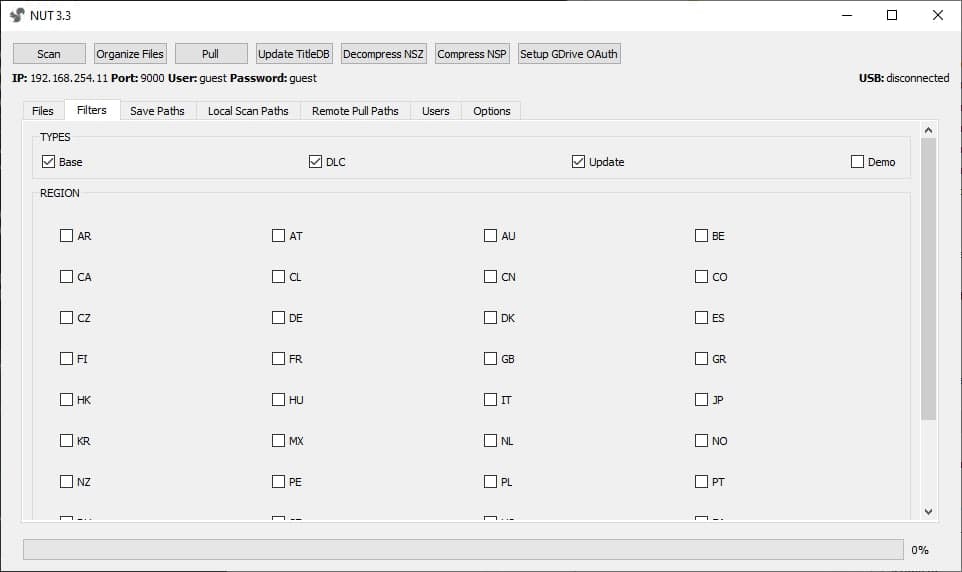Click the Scan button
The image size is (962, 572).
49,54
